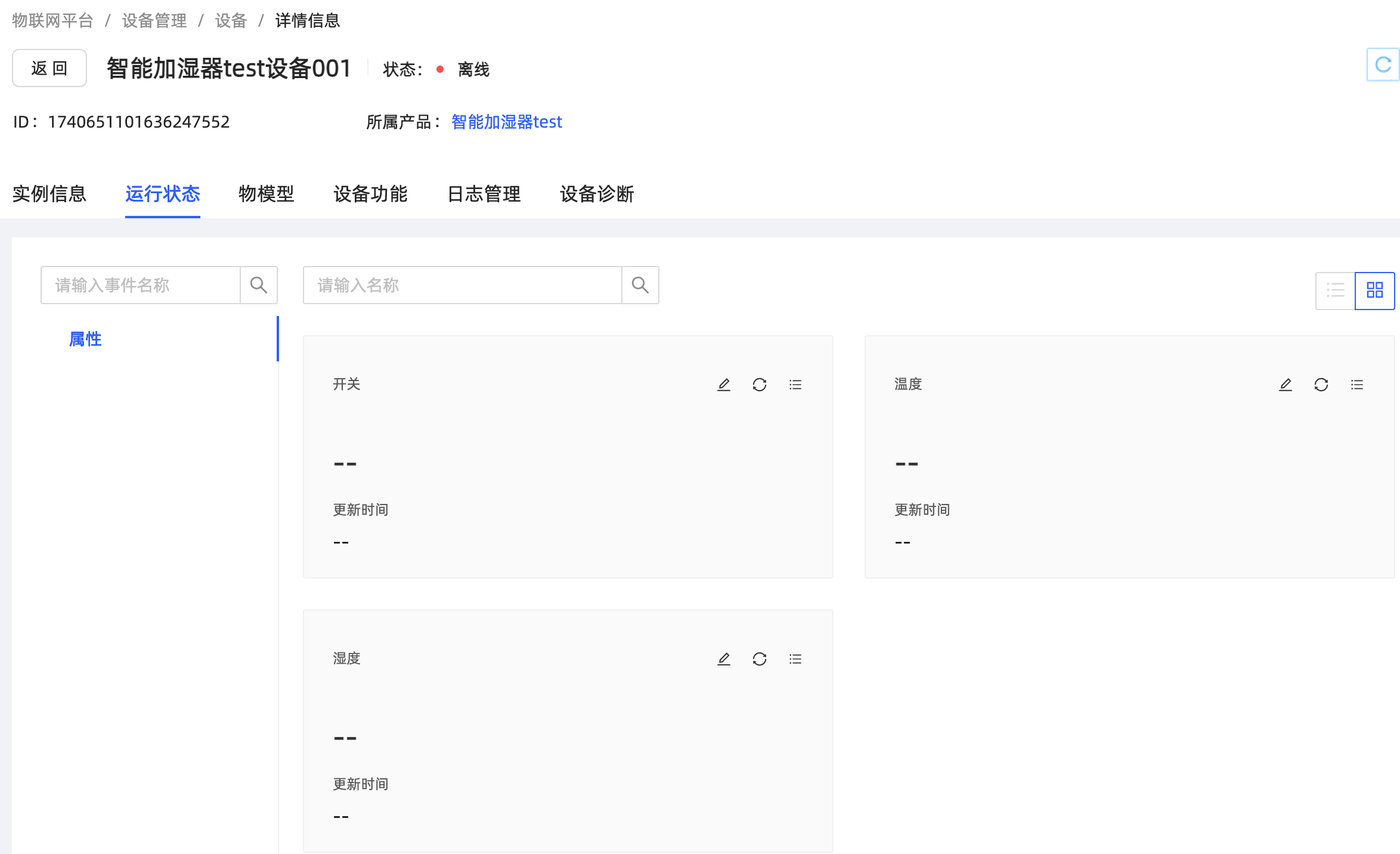The height and width of the screenshot is (854, 1400).
Task: Click edit icon on 湿度 card
Action: 724,659
